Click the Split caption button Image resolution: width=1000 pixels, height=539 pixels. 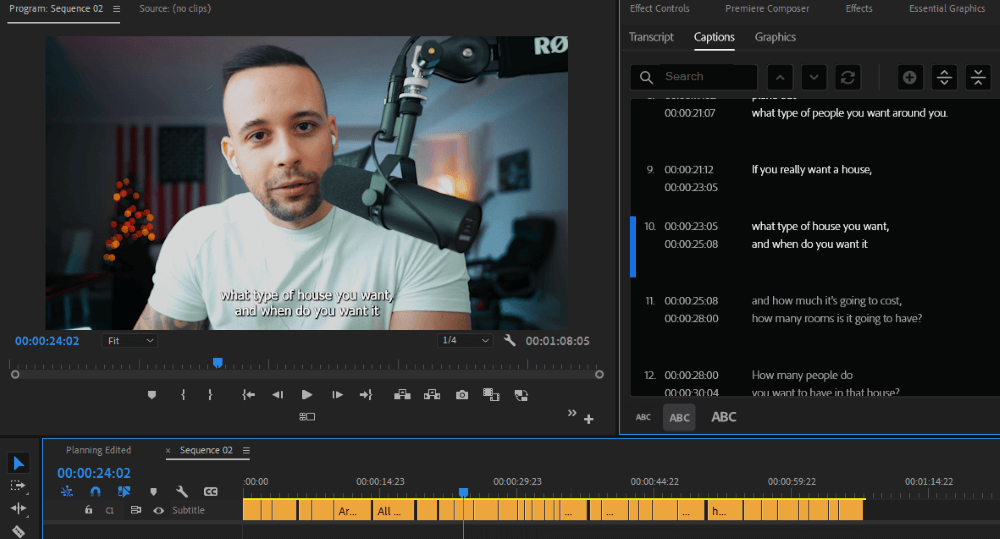(x=944, y=77)
